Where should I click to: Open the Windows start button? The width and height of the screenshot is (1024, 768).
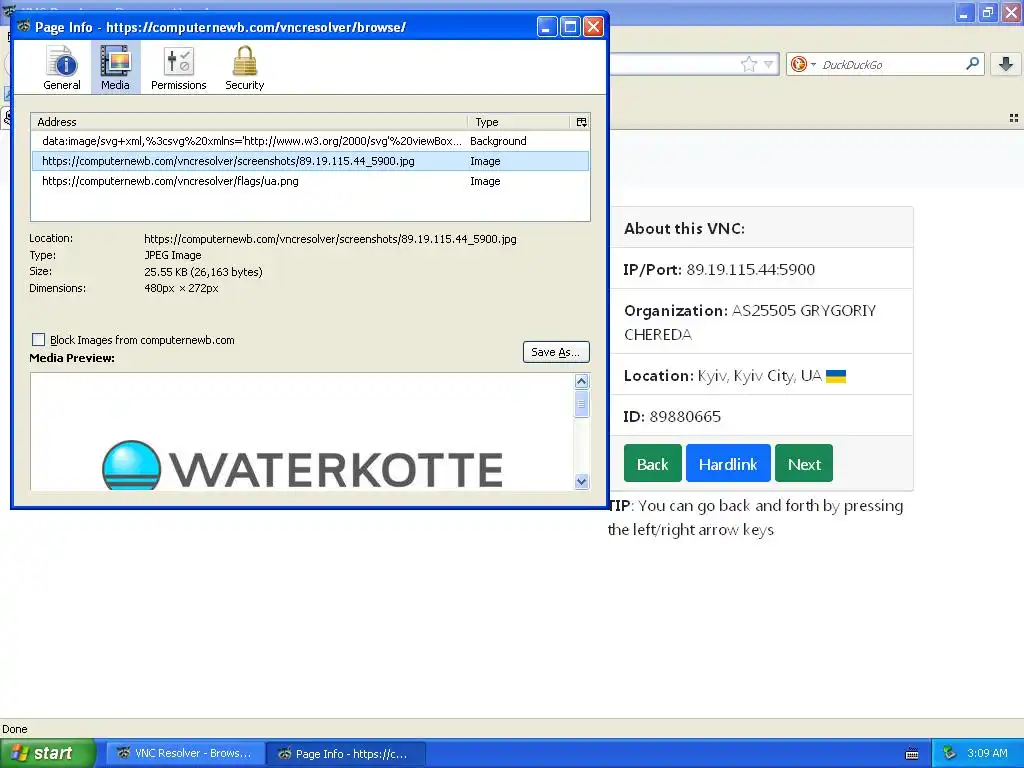click(x=47, y=753)
